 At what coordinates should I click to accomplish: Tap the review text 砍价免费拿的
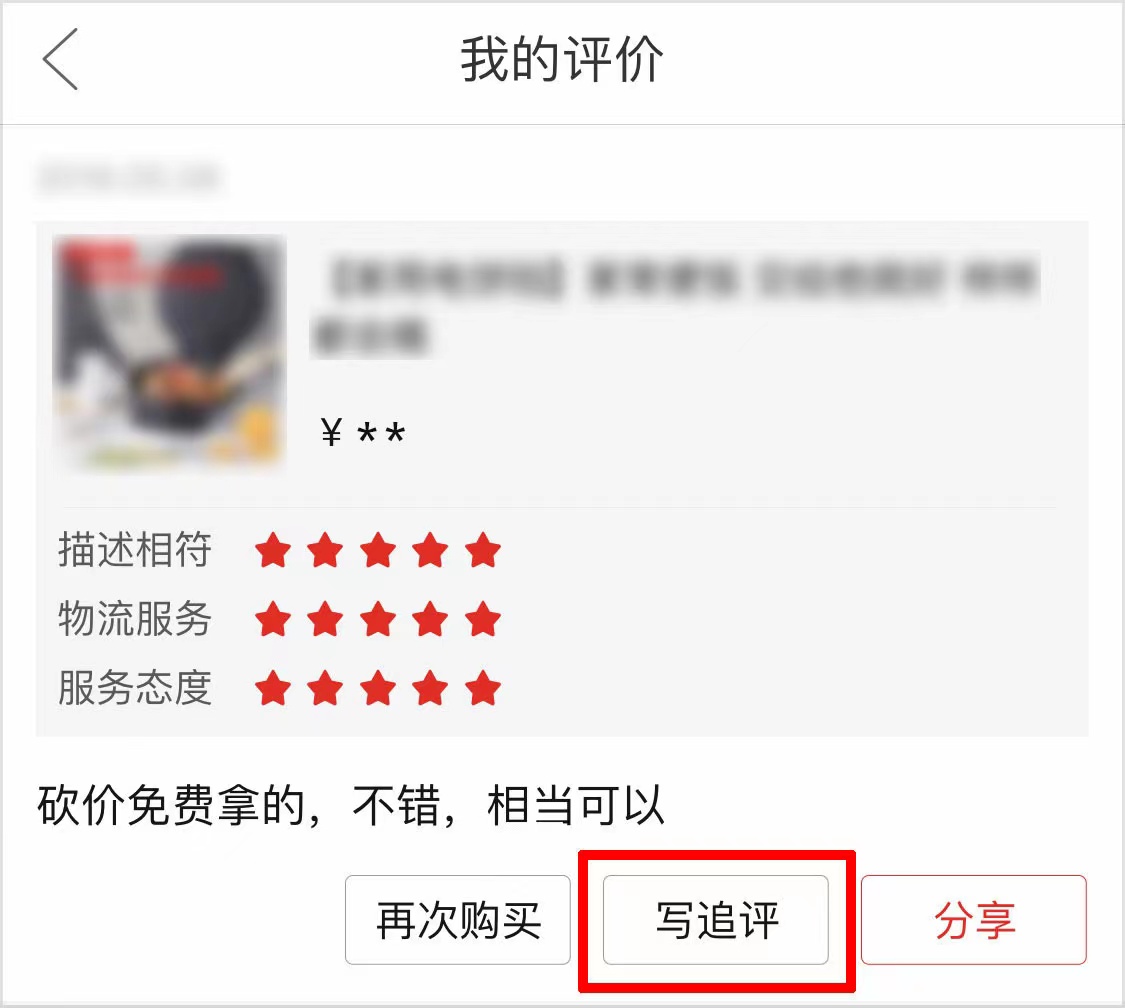click(x=172, y=806)
